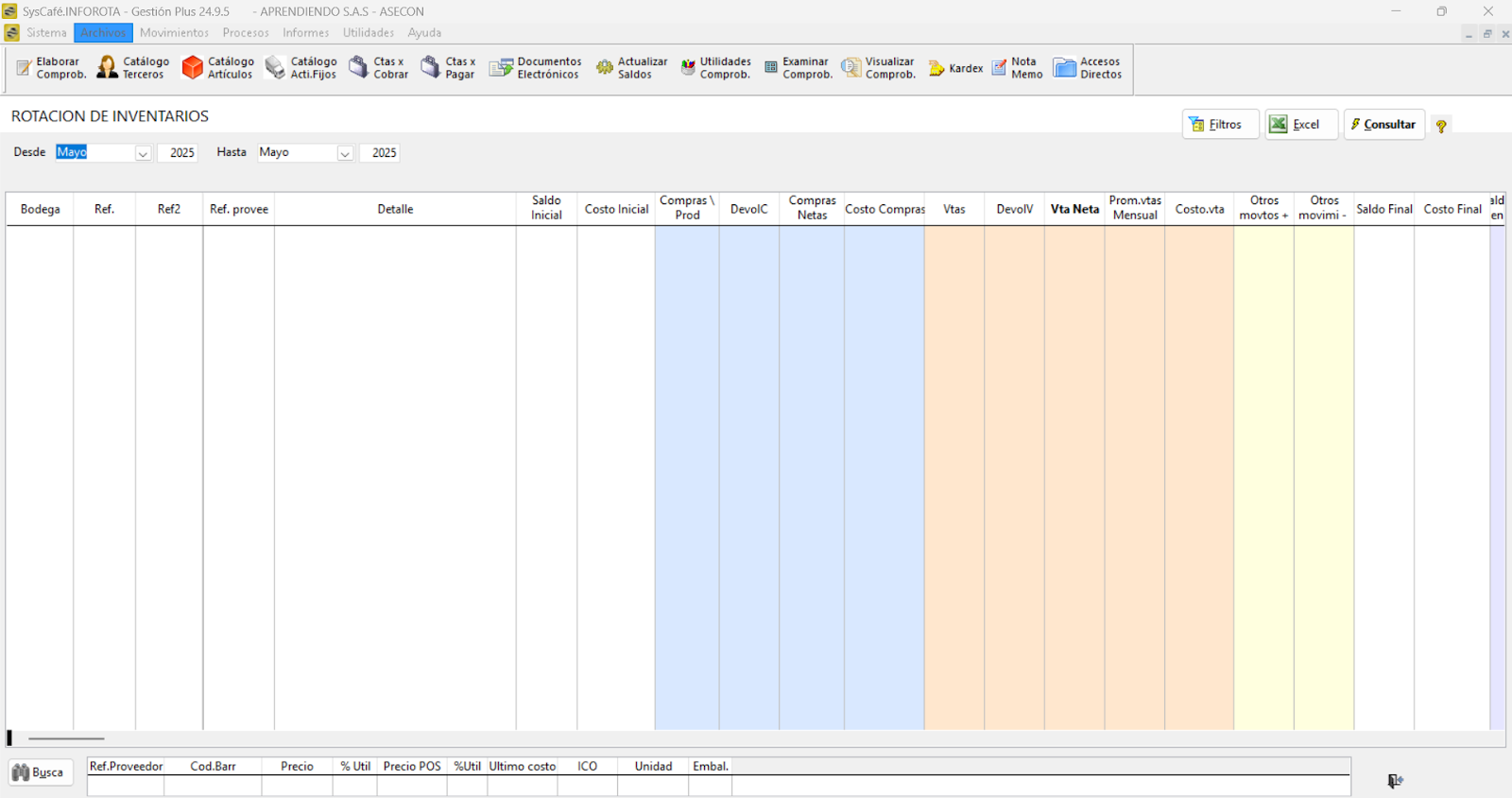Expand the Desde month dropdown
The width and height of the screenshot is (1512, 798).
pyautogui.click(x=143, y=153)
